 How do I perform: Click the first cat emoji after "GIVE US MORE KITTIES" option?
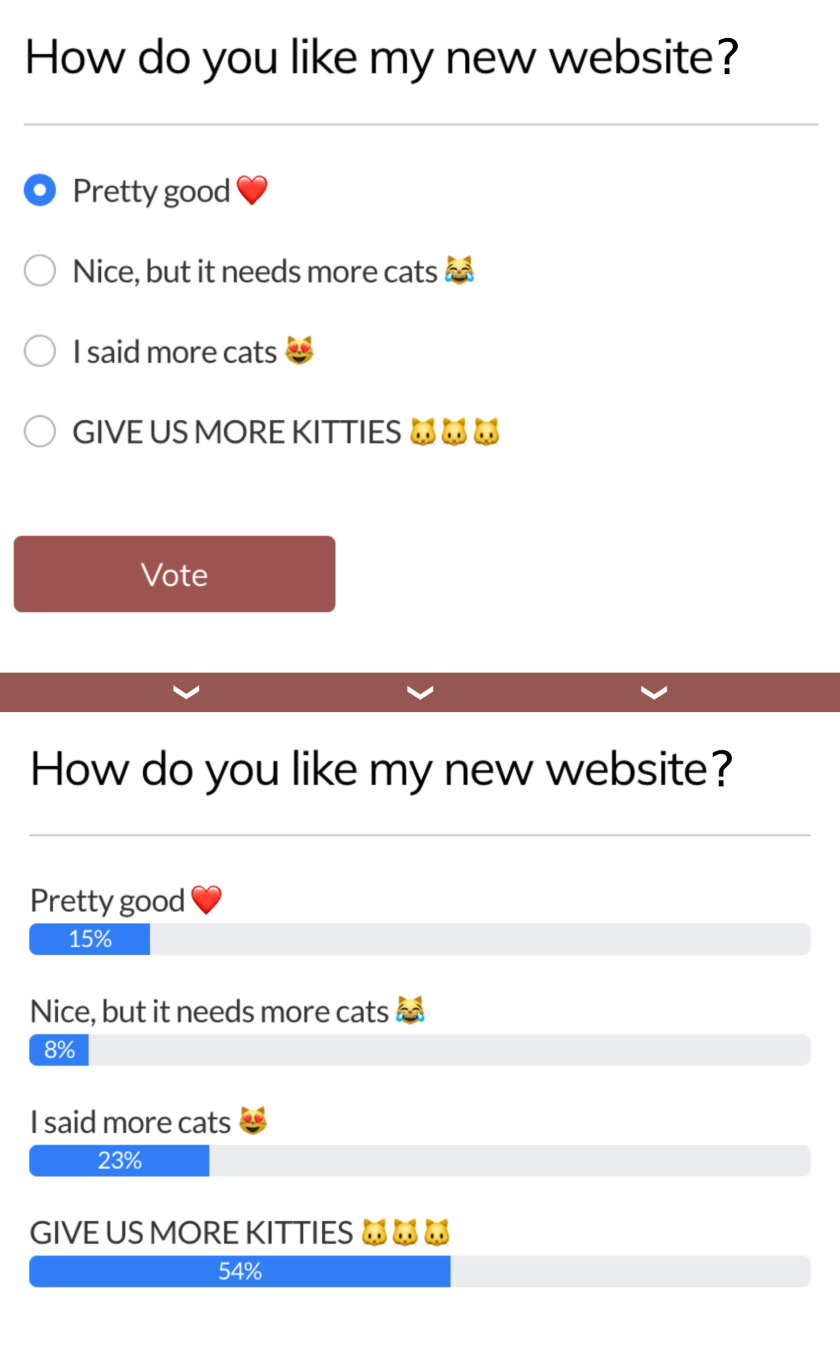pyautogui.click(x=423, y=433)
